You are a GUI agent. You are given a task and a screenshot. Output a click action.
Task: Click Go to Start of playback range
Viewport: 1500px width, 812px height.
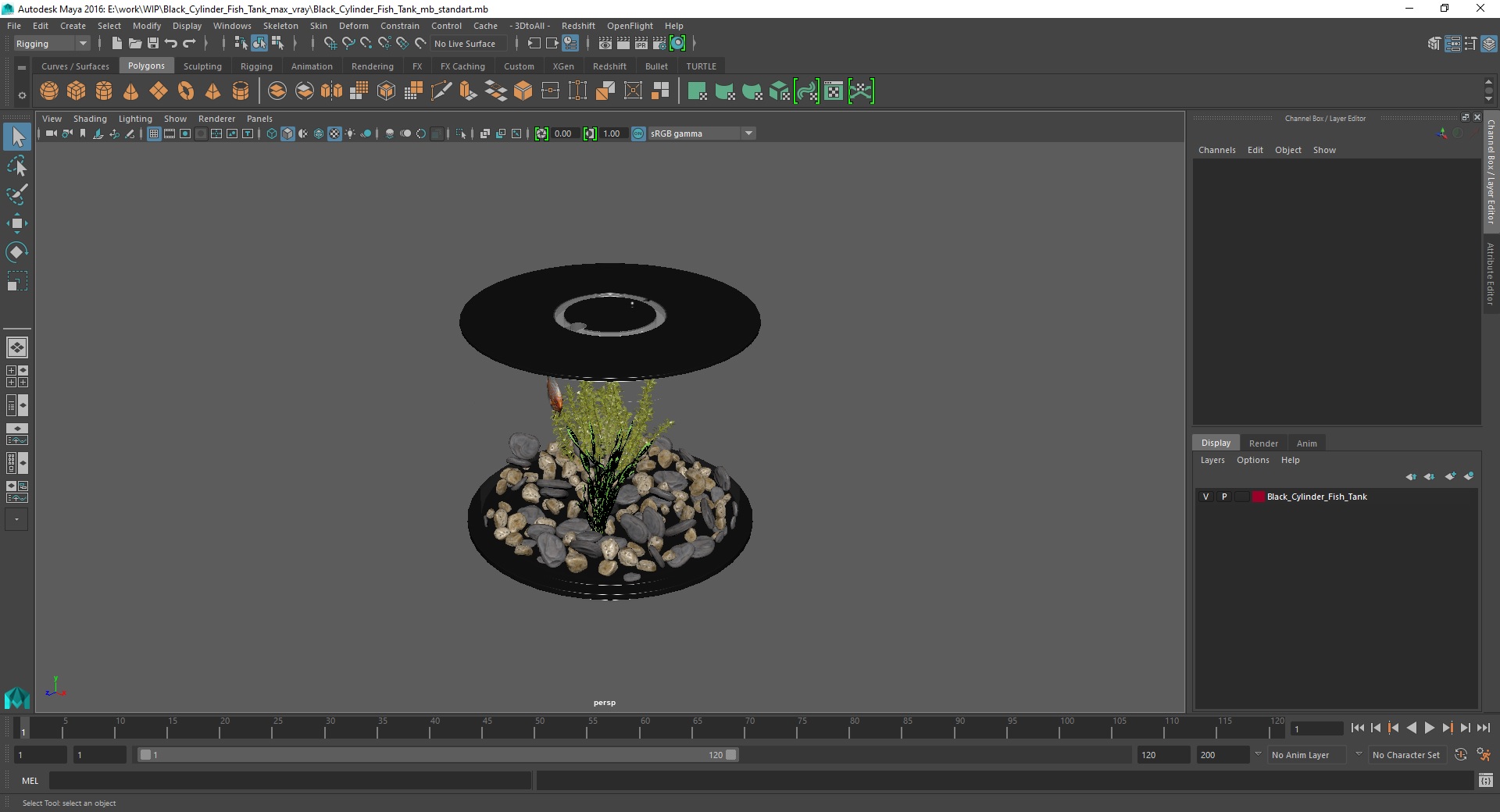(1357, 728)
